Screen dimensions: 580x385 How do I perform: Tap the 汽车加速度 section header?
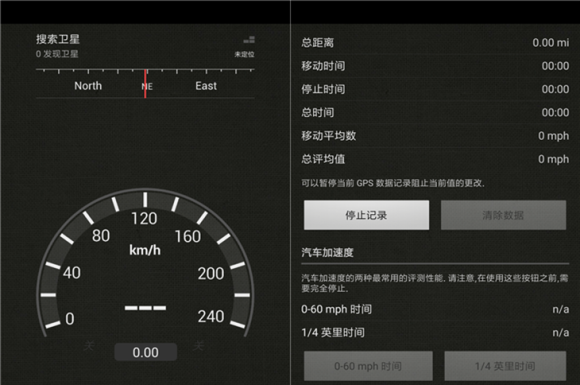(x=327, y=253)
